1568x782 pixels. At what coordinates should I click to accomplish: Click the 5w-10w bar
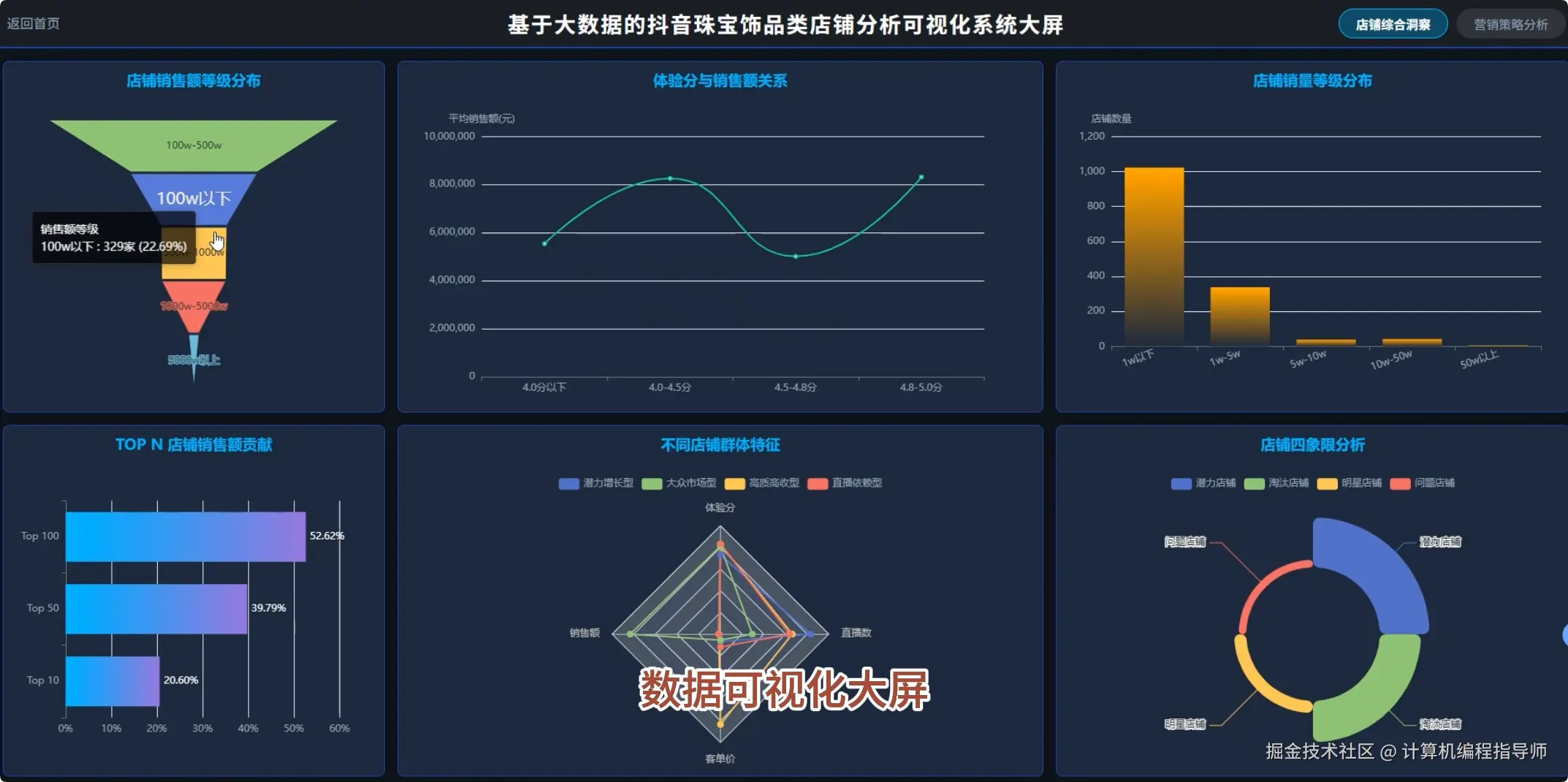[1325, 342]
